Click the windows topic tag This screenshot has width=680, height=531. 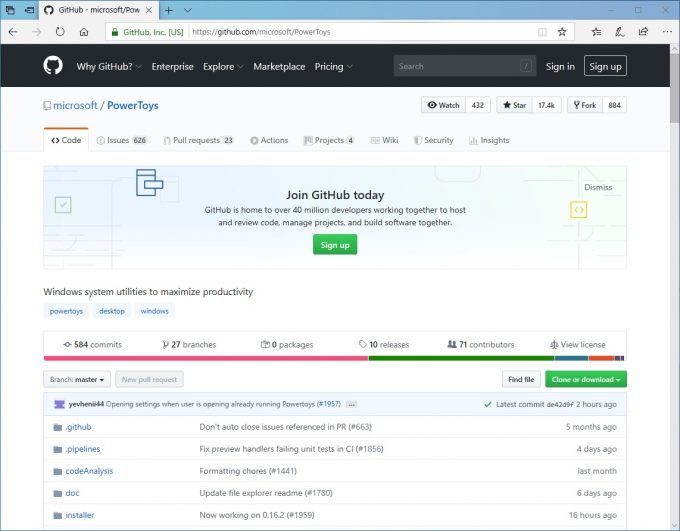tap(154, 311)
